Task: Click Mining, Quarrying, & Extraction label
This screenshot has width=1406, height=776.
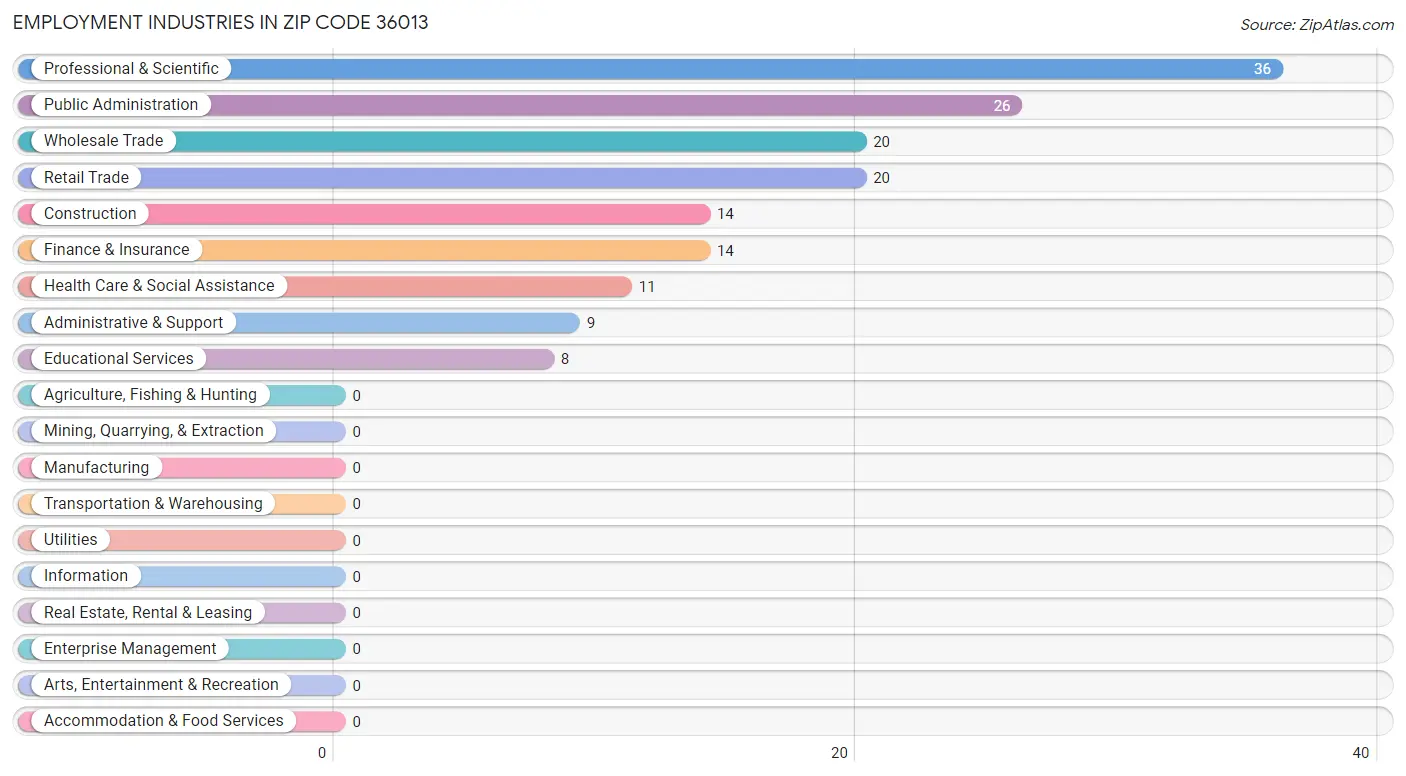Action: (x=154, y=431)
